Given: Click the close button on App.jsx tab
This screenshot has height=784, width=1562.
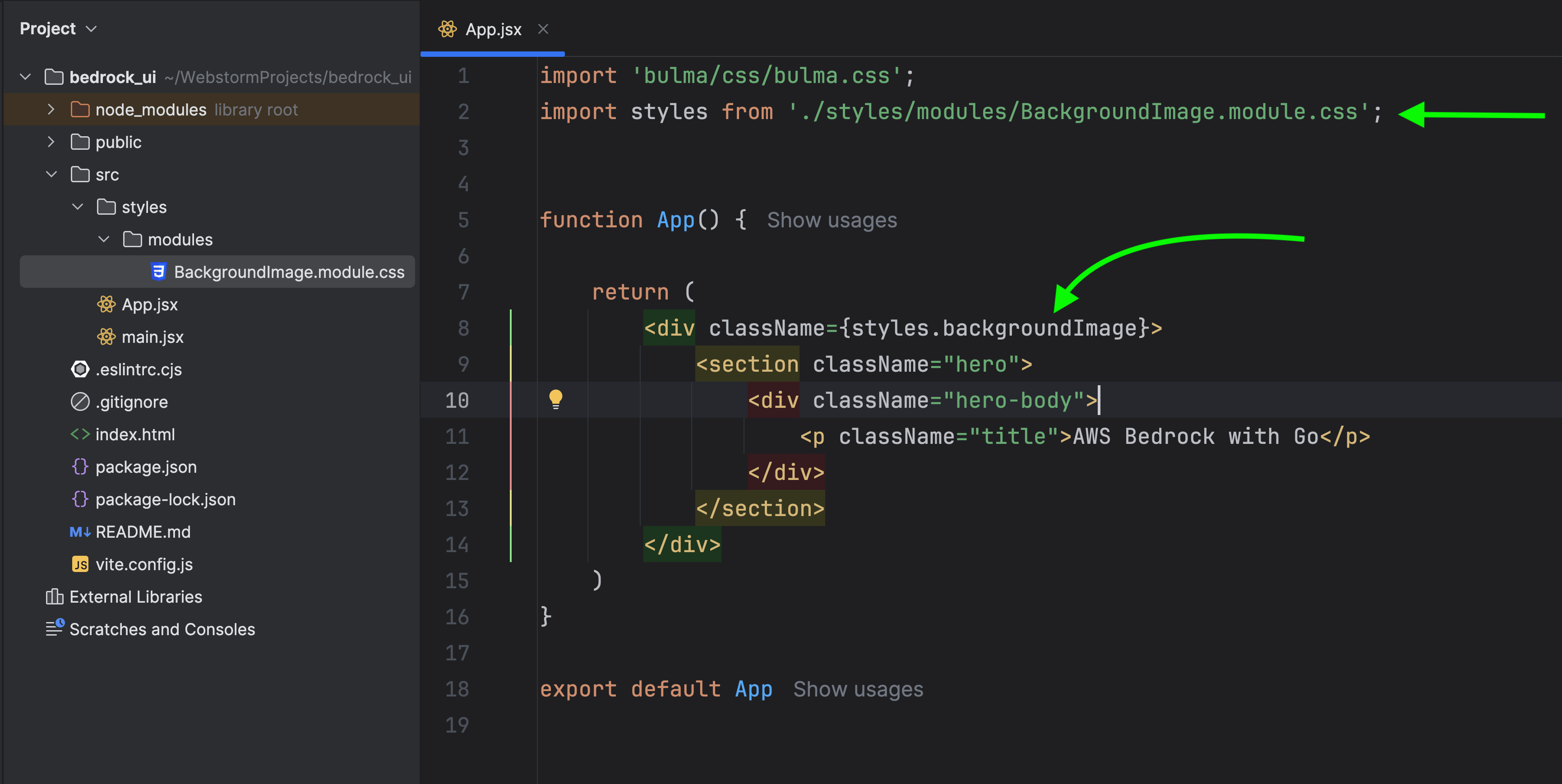Looking at the screenshot, I should 544,29.
